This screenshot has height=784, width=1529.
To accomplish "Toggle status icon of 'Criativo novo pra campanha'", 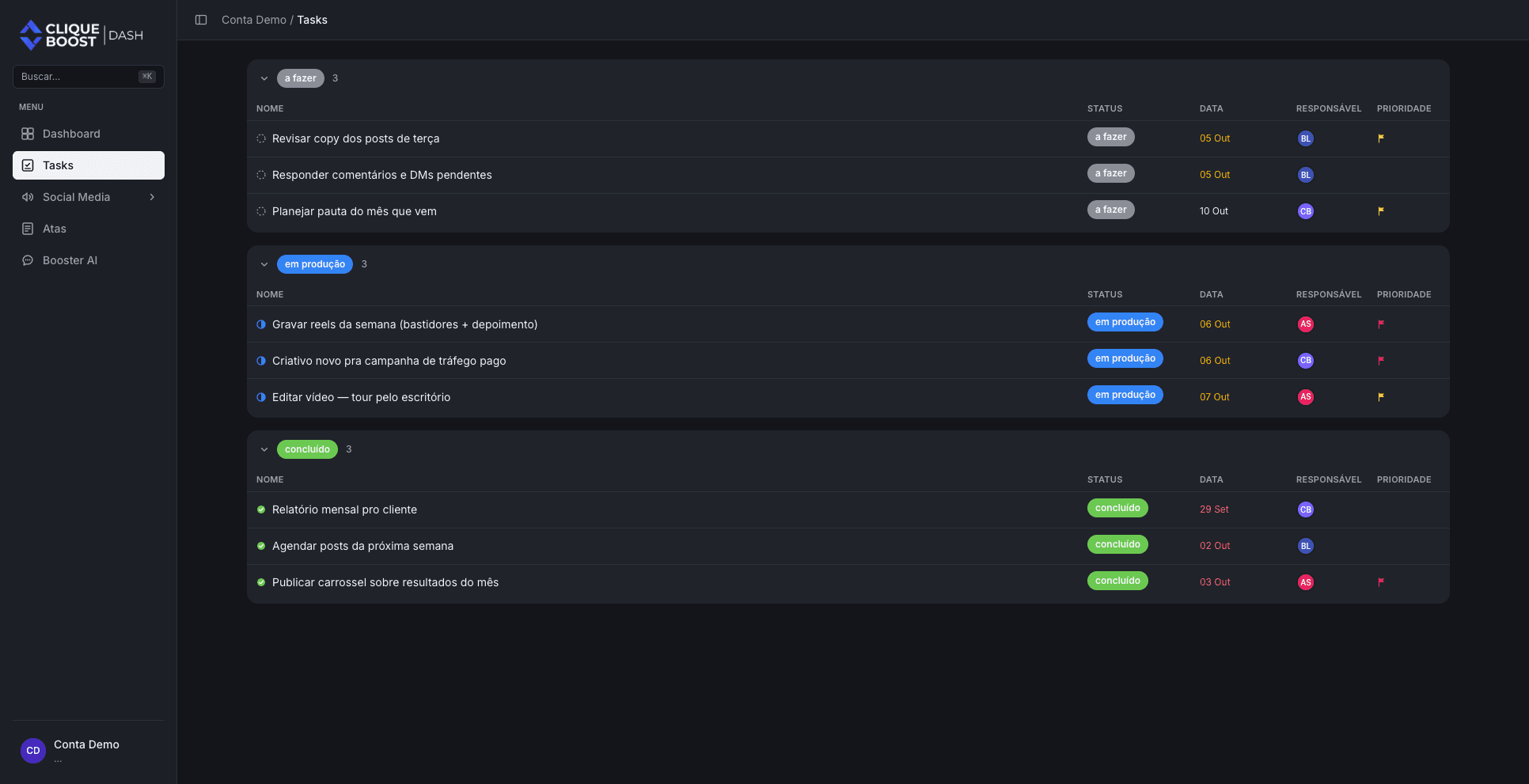I will [x=261, y=361].
